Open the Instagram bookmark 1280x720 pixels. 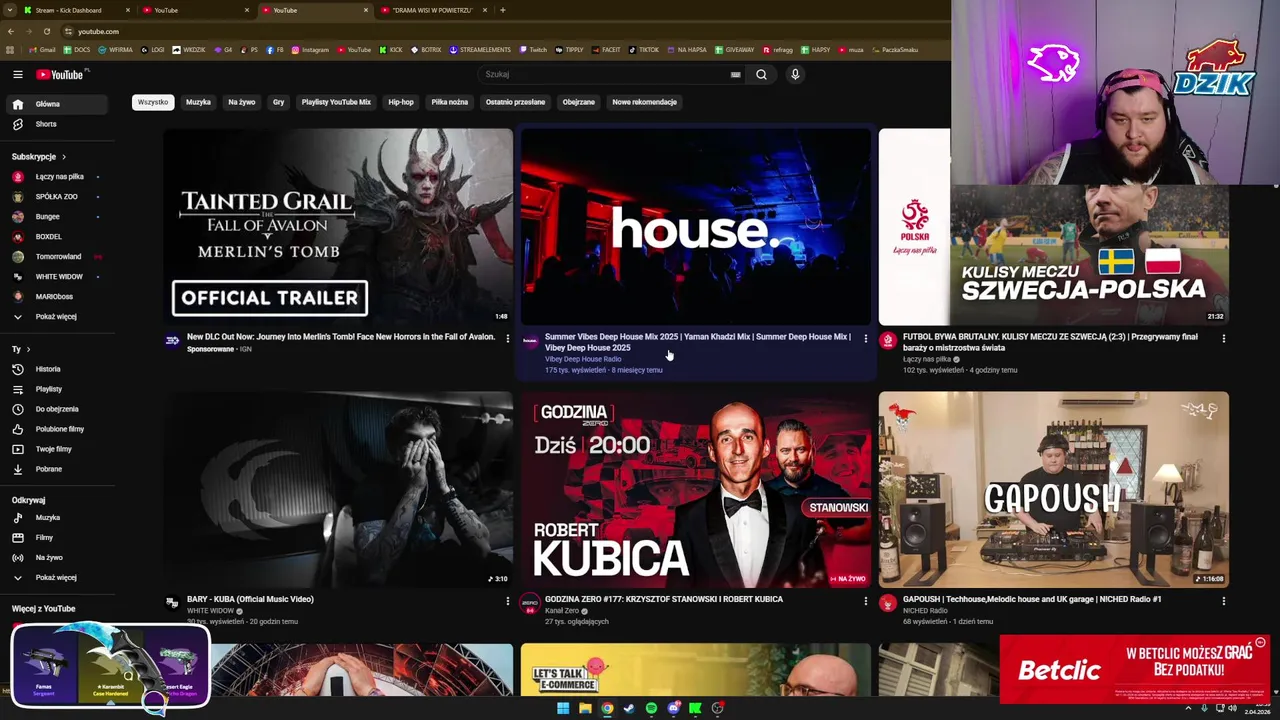pyautogui.click(x=310, y=50)
